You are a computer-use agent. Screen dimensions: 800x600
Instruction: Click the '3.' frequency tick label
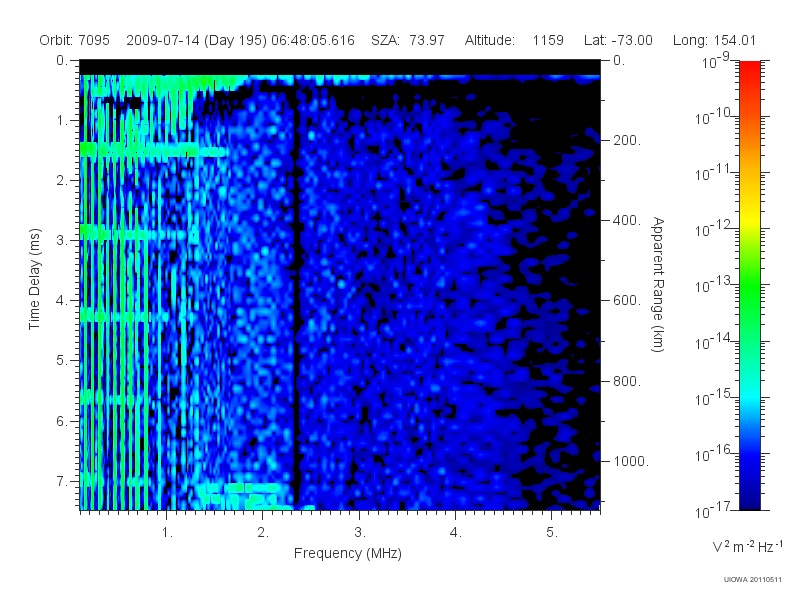(360, 533)
